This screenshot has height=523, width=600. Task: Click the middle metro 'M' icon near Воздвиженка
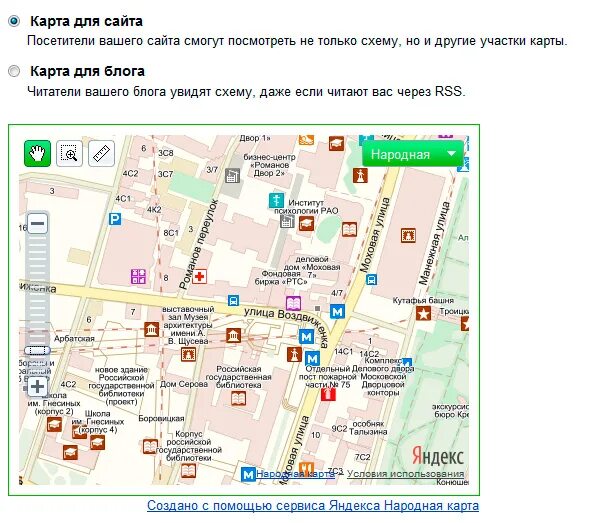tap(306, 337)
